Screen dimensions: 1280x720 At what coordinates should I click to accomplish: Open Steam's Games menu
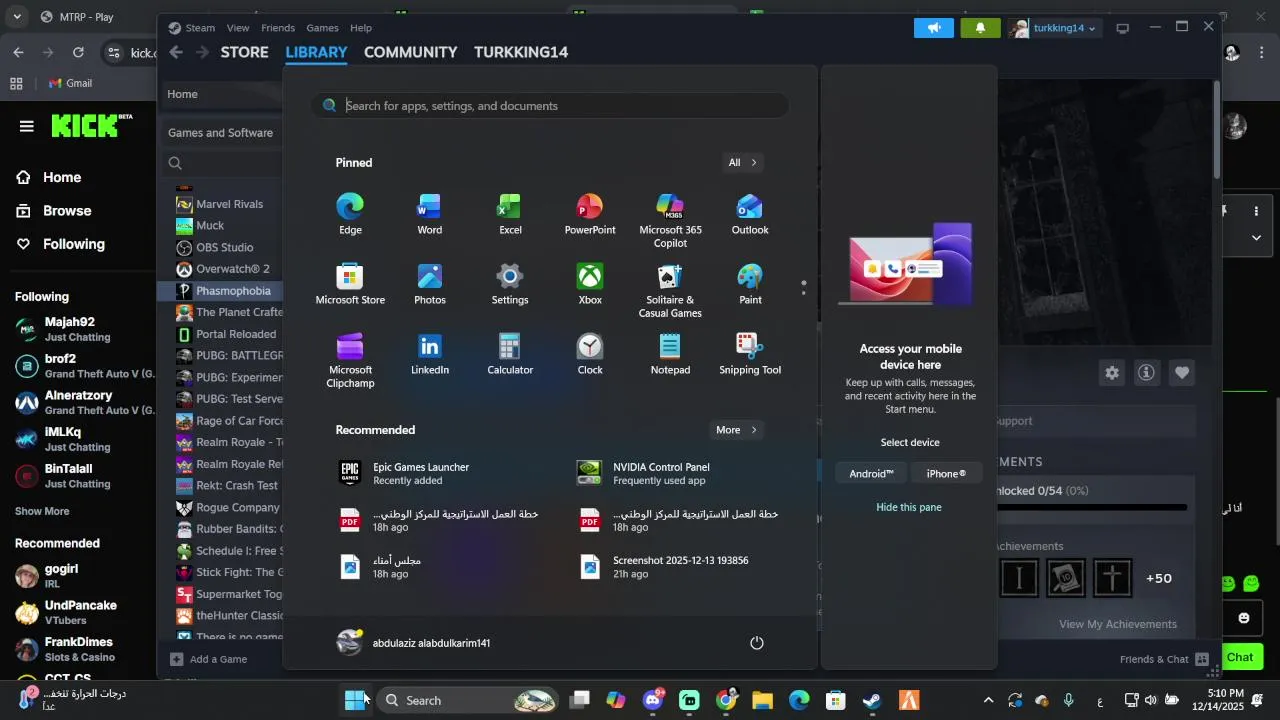click(322, 28)
